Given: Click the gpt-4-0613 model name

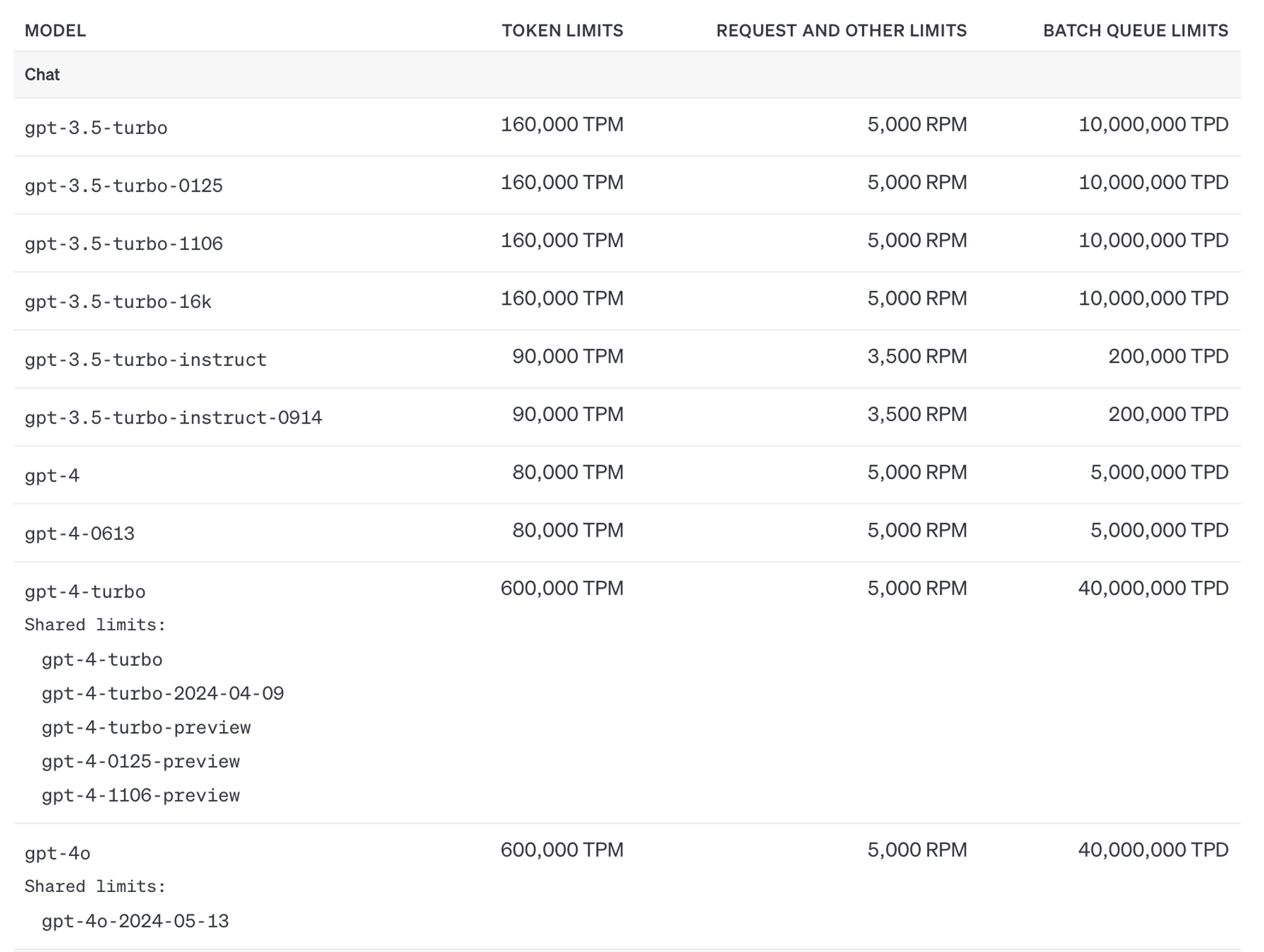Looking at the screenshot, I should click(80, 534).
